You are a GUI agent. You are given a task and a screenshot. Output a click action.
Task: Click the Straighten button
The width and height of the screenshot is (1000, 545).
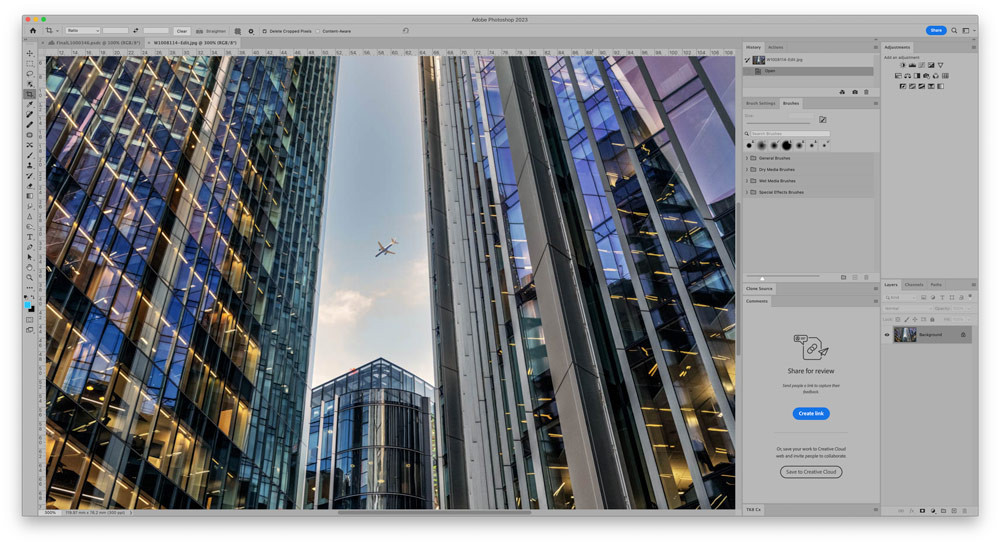[211, 31]
